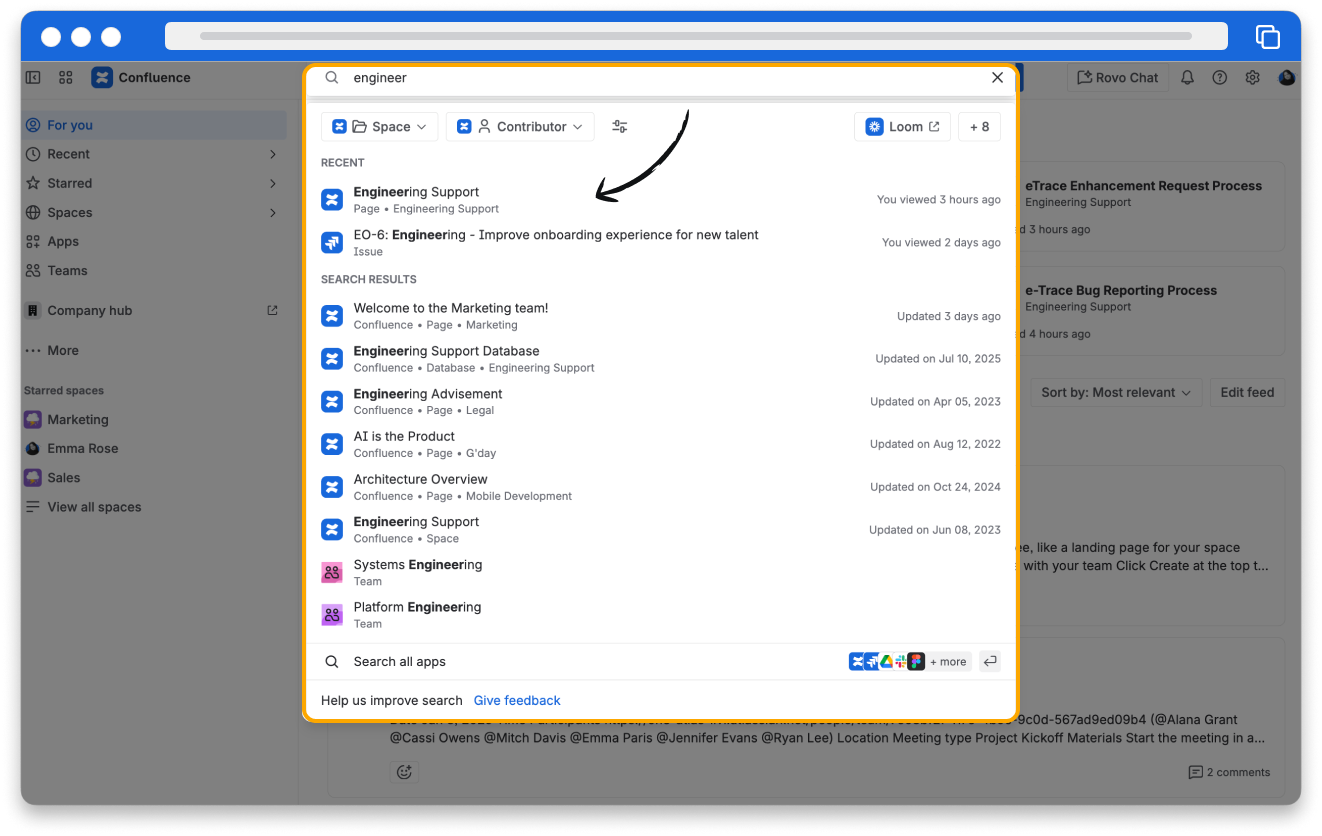The width and height of the screenshot is (1322, 836).
Task: Click the magnifier icon in the search field
Action: (x=333, y=77)
